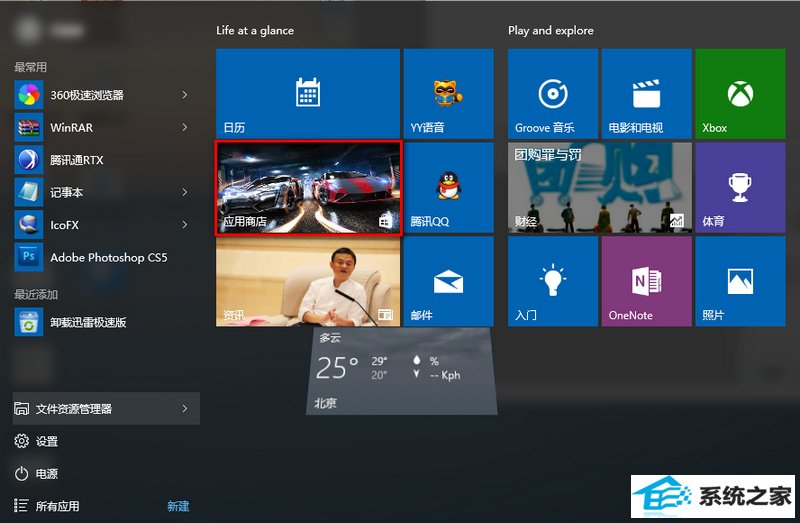Launch the YY语音 tile

coord(448,93)
